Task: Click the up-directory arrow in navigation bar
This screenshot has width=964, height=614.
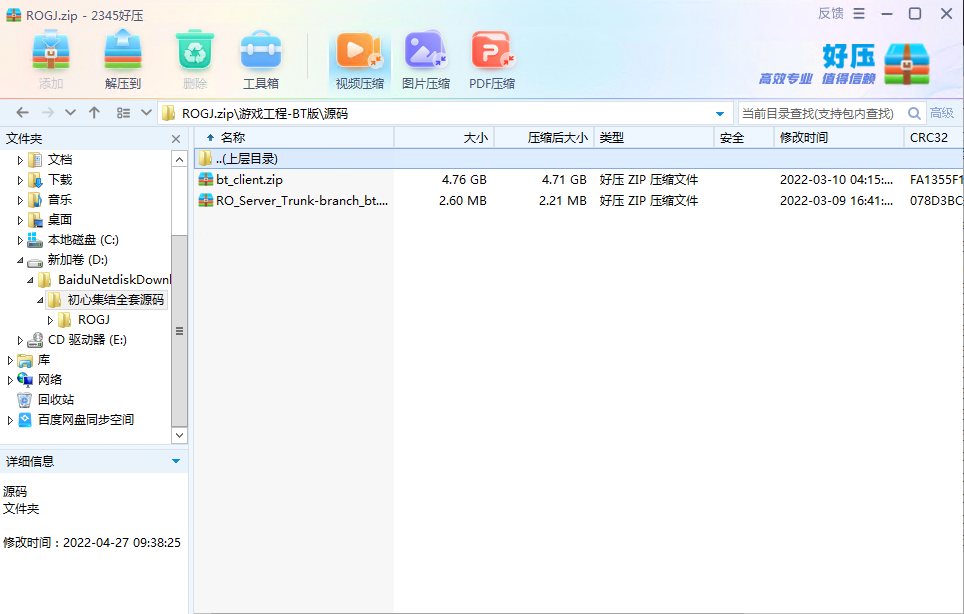Action: click(x=94, y=113)
